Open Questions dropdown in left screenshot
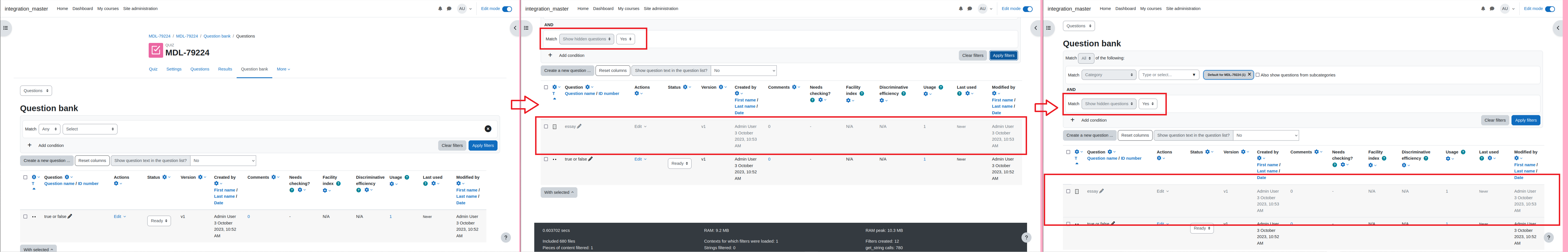1568x252 pixels. coord(36,91)
